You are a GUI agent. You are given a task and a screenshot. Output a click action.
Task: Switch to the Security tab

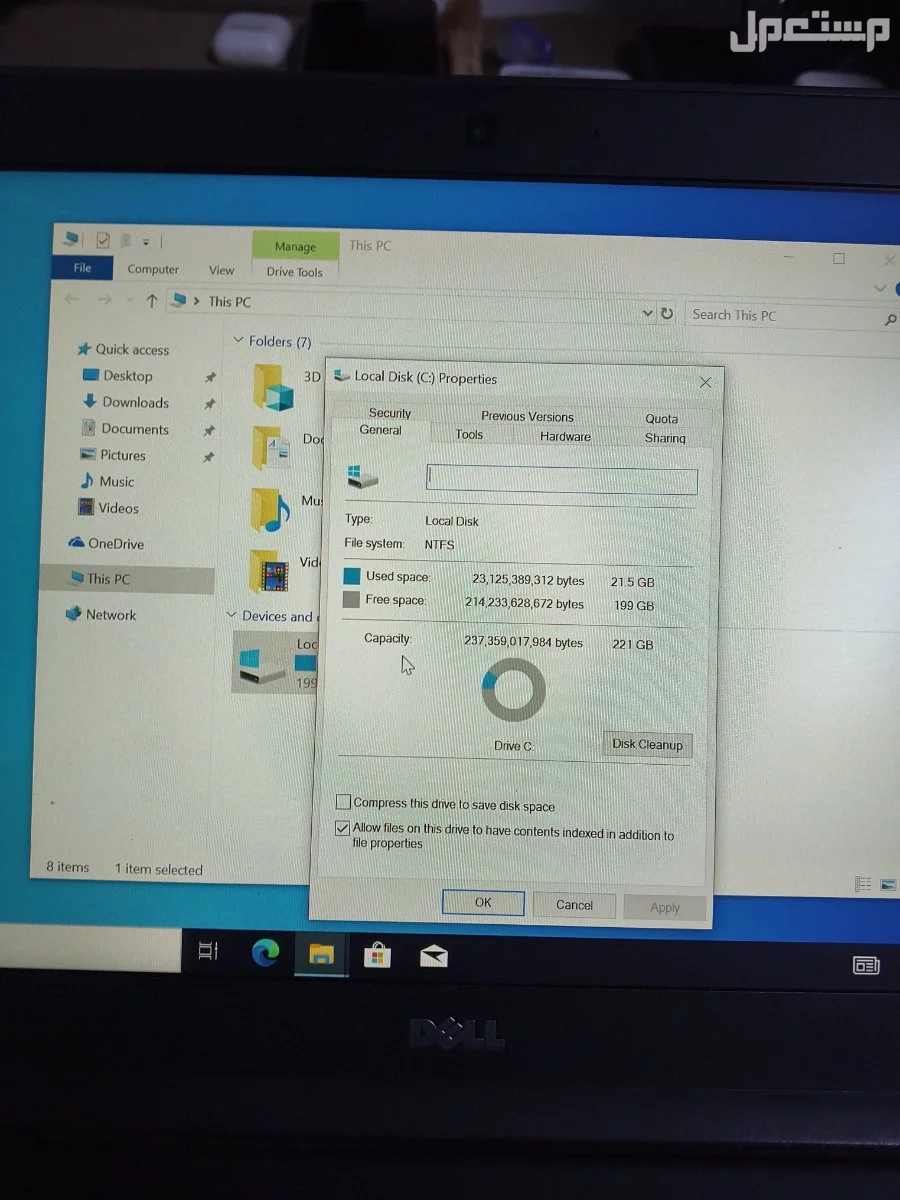tap(390, 413)
